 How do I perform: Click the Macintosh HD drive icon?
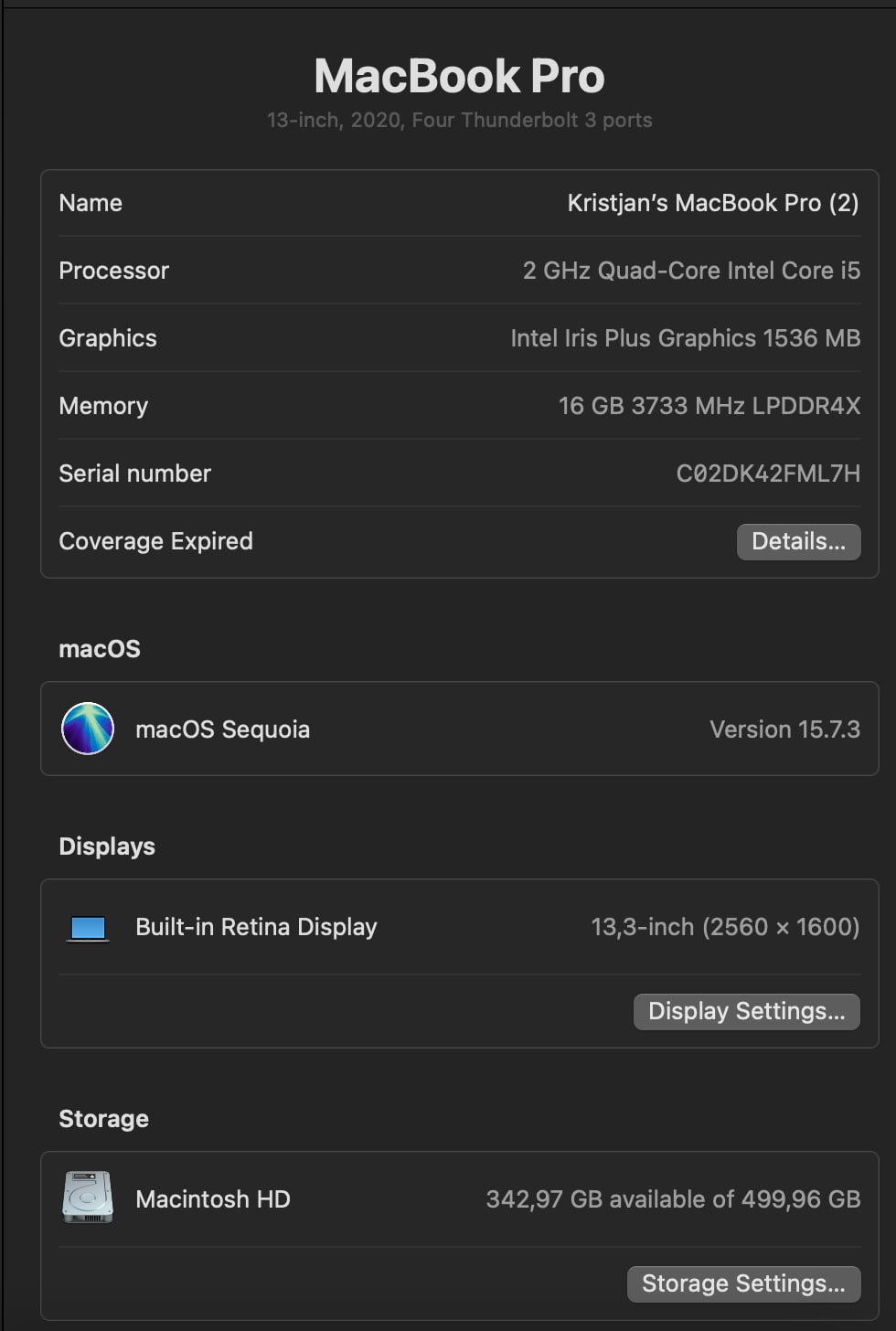[88, 1198]
